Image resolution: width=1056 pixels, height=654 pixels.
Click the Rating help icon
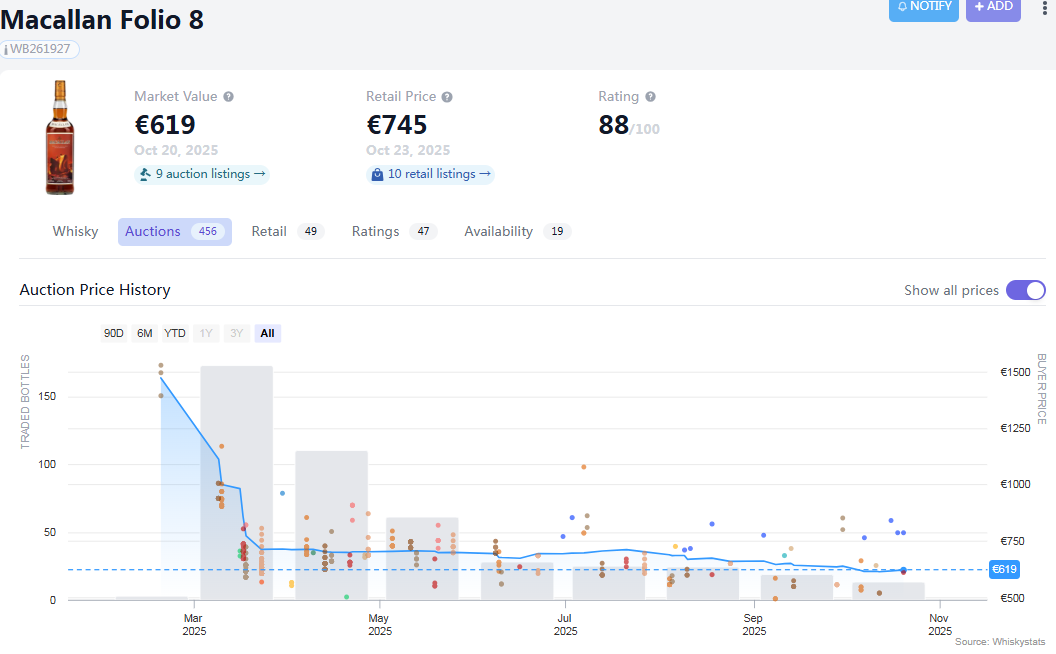point(651,97)
